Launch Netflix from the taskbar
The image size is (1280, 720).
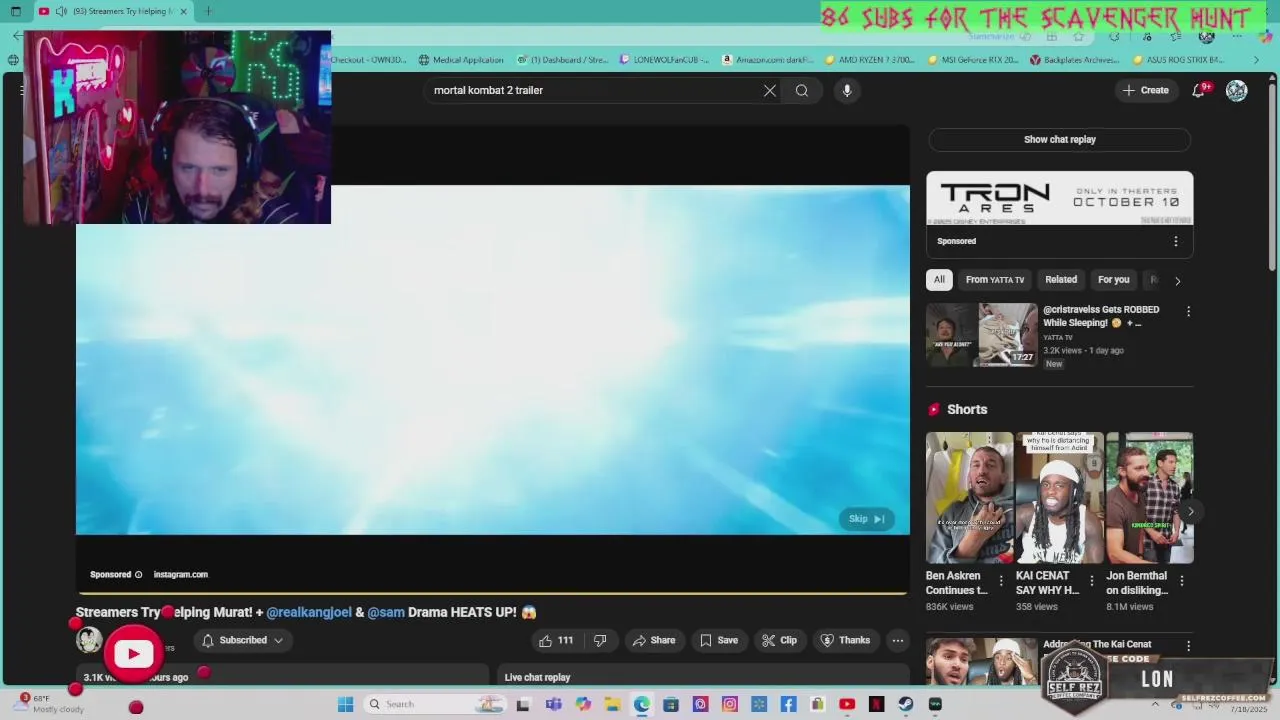[x=877, y=705]
